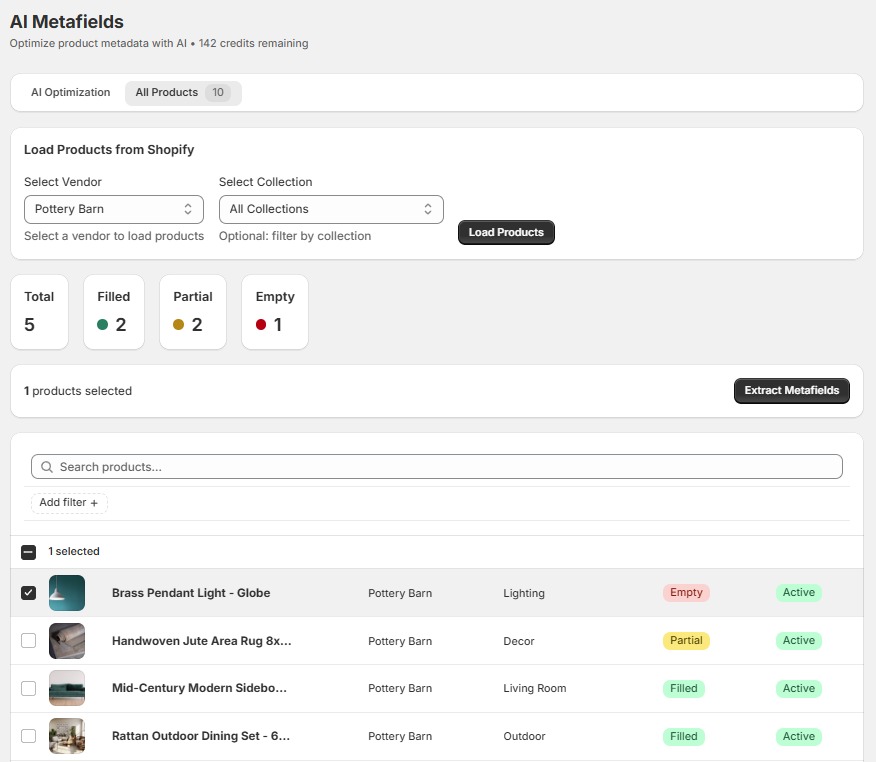
Task: Select the Handwoven Jute Area Rug checkbox
Action: tap(28, 641)
